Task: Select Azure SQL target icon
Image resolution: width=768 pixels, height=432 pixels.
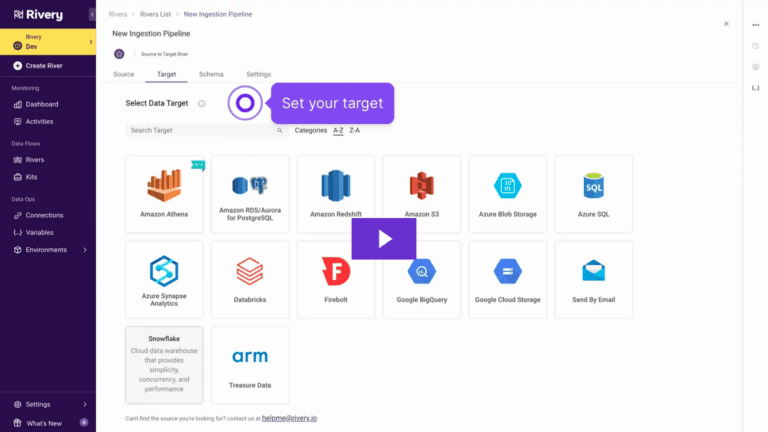Action: [x=594, y=187]
